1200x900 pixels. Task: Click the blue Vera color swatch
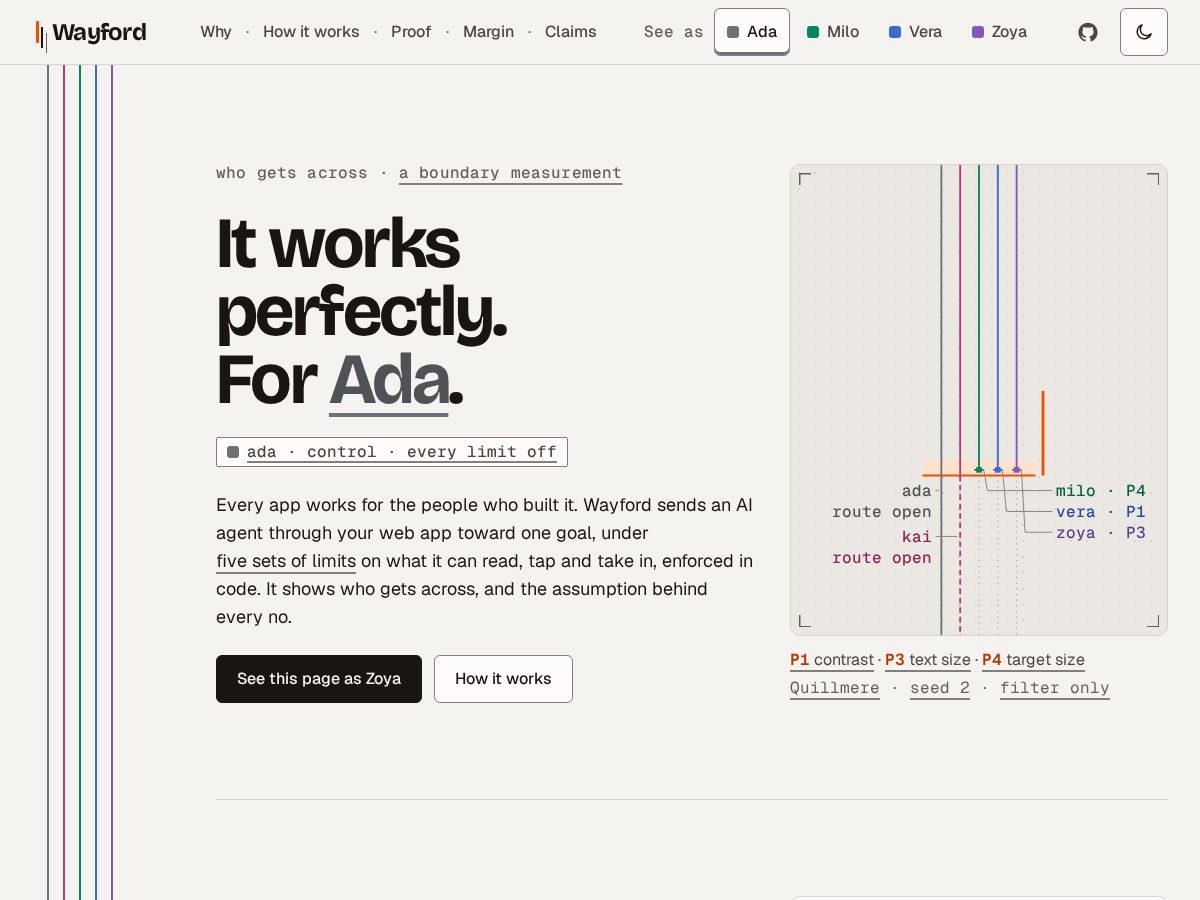click(x=895, y=32)
